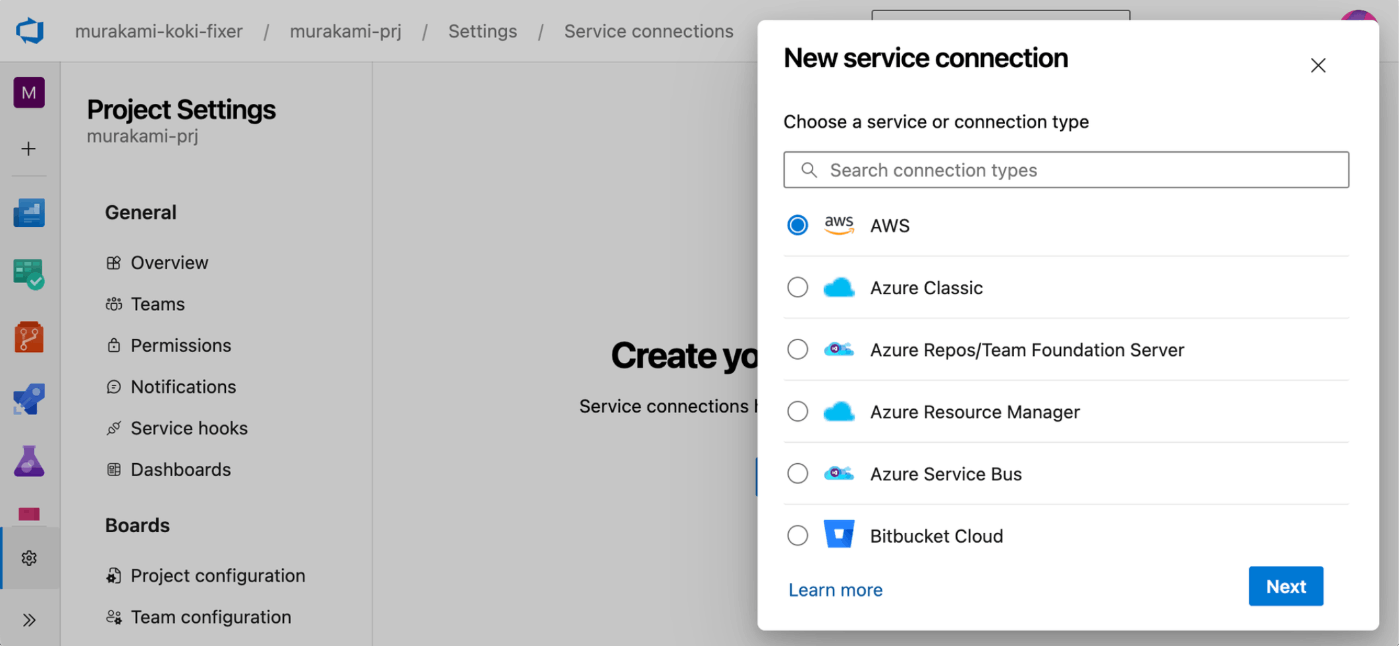Select the Azure Classic radio button

(x=797, y=288)
